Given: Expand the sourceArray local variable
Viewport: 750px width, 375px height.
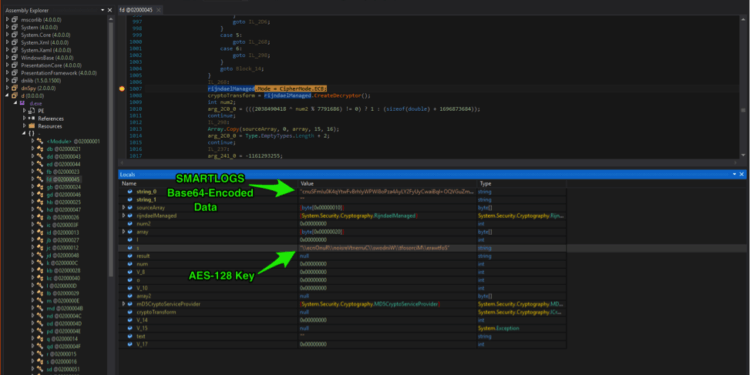Looking at the screenshot, I should coord(123,208).
